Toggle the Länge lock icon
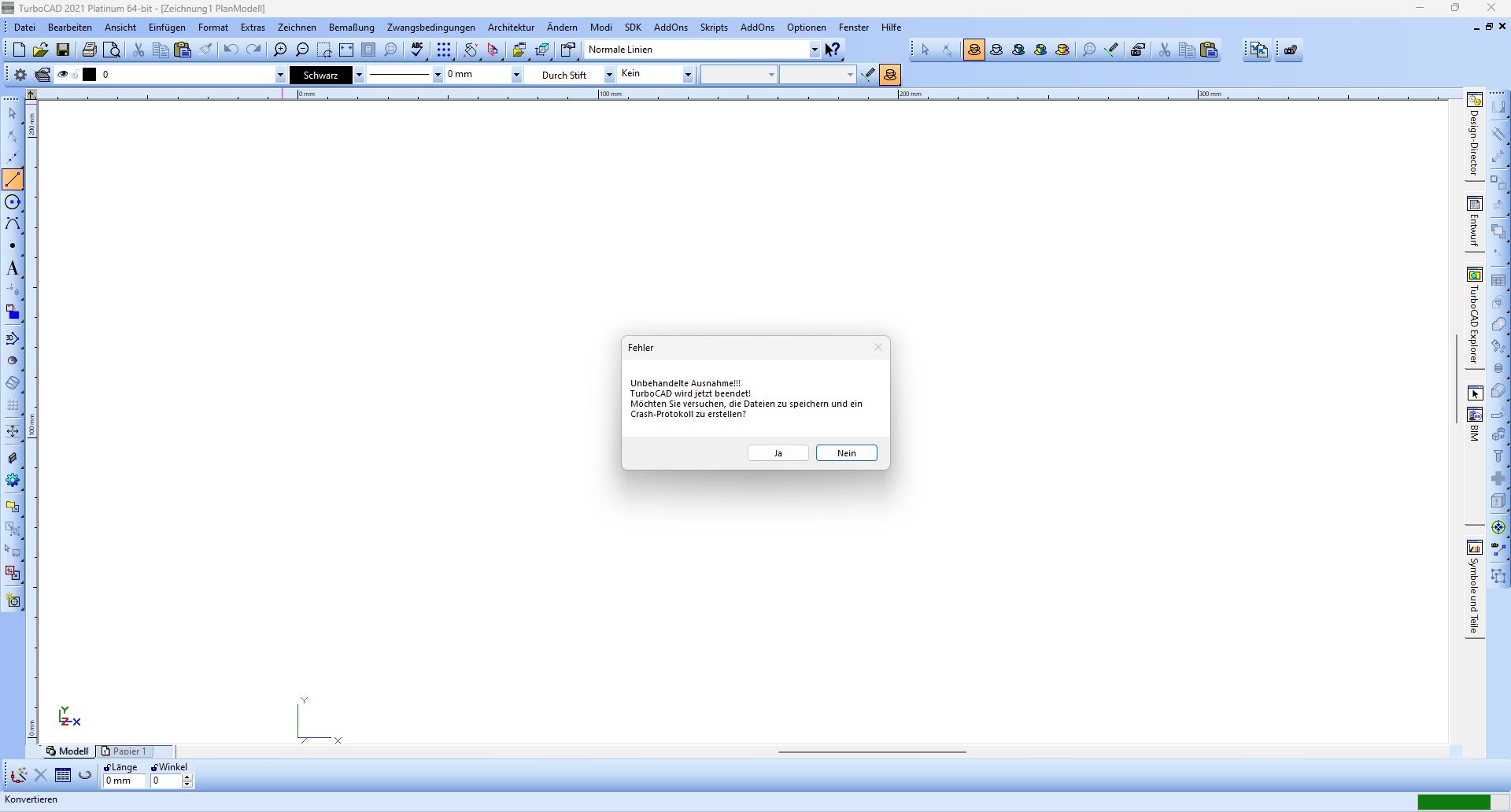 107,767
